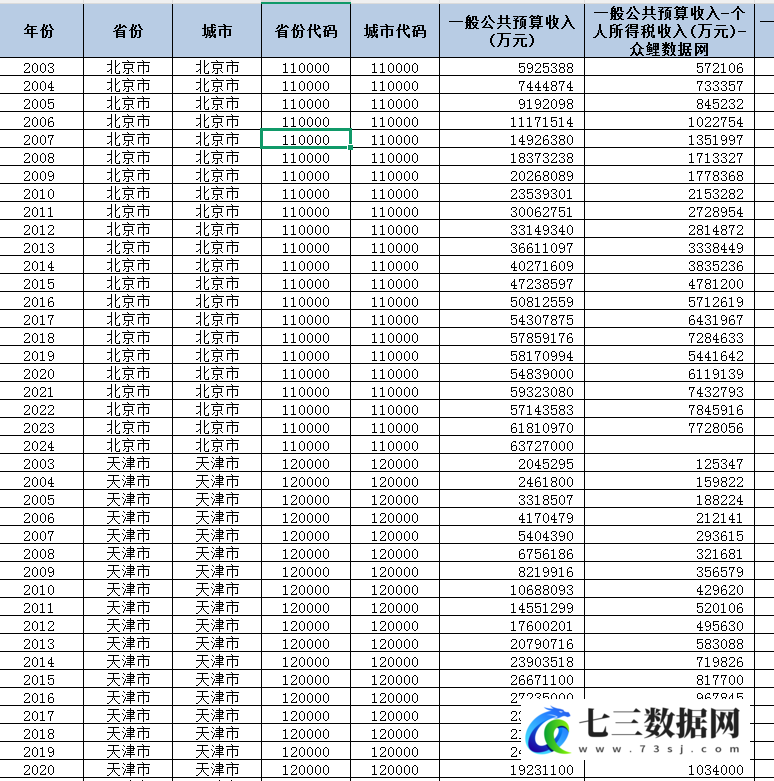
Task: Click Tianjin income tax value 495630
Action: pos(720,626)
